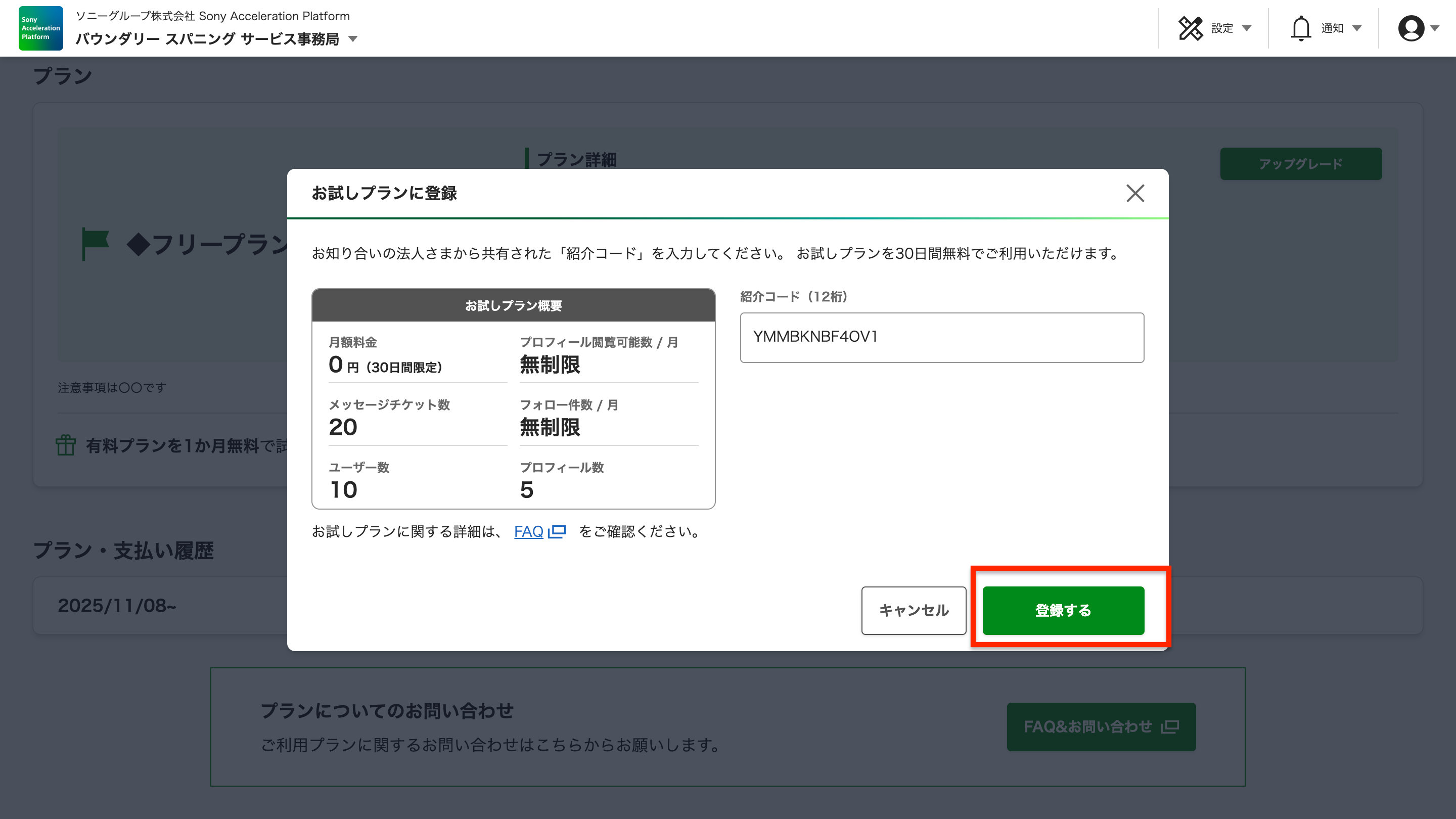The width and height of the screenshot is (1456, 819).
Task: Close the trial plan registration dialog
Action: point(1135,193)
